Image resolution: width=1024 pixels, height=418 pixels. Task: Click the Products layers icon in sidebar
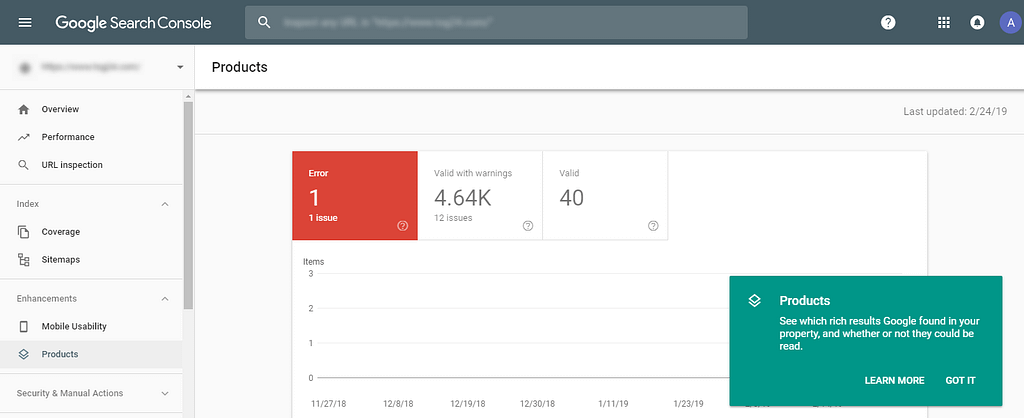24,355
